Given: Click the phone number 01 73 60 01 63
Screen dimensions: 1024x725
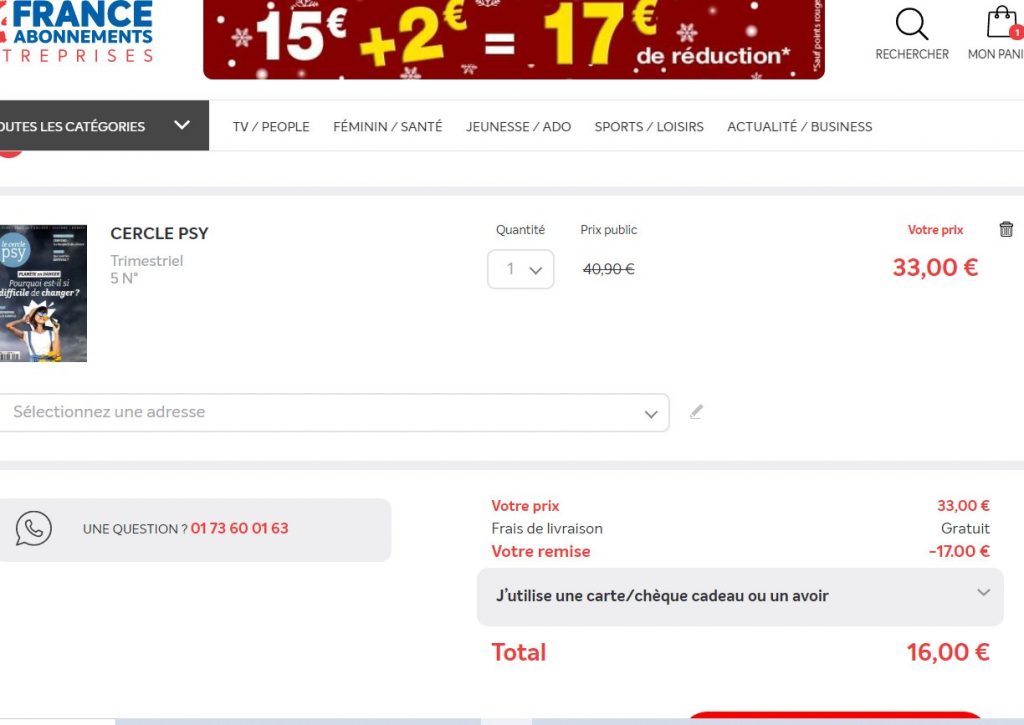Looking at the screenshot, I should (x=239, y=528).
